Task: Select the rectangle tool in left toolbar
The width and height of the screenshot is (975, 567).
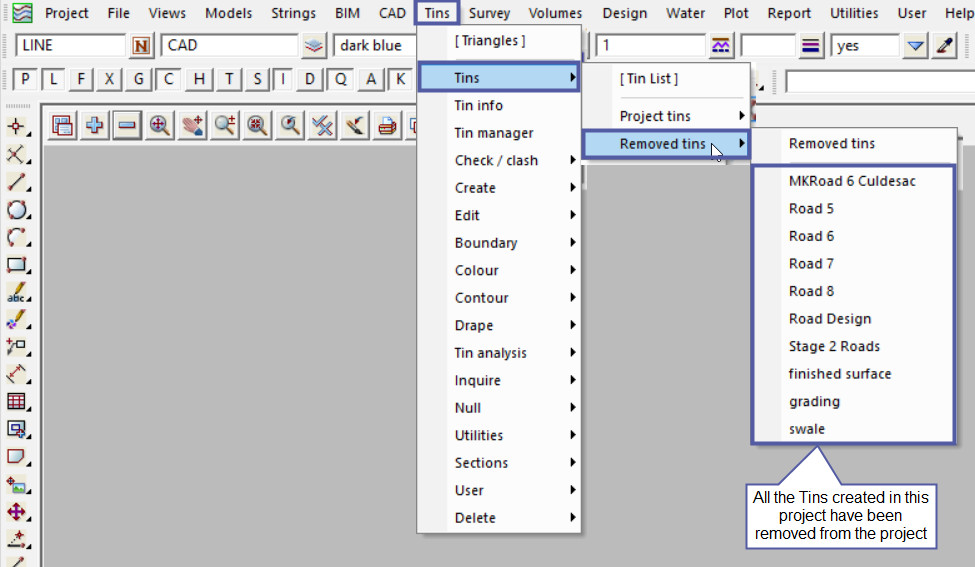Action: pos(16,265)
